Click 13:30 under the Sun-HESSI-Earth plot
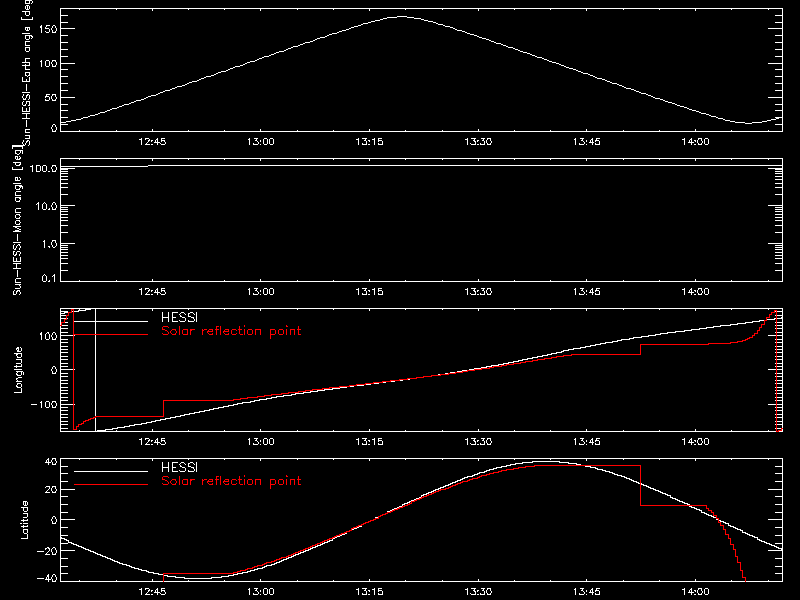Image resolution: width=800 pixels, height=600 pixels. tap(478, 142)
